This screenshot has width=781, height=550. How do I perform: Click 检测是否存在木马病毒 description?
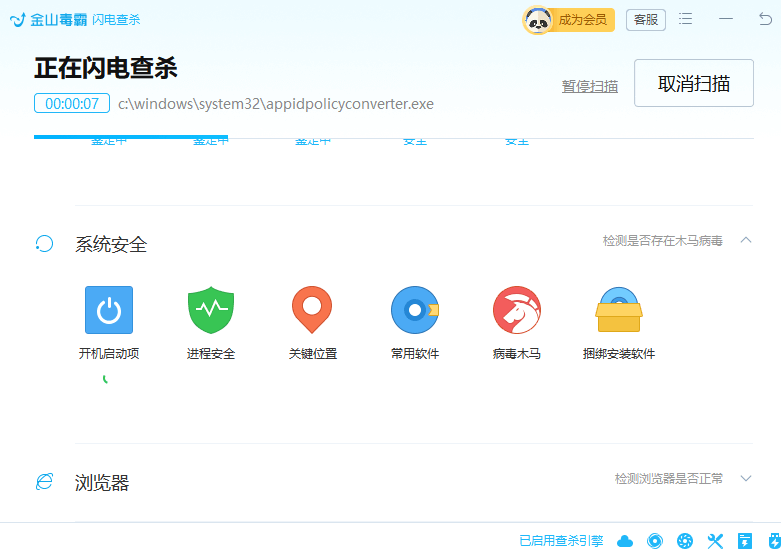[662, 241]
